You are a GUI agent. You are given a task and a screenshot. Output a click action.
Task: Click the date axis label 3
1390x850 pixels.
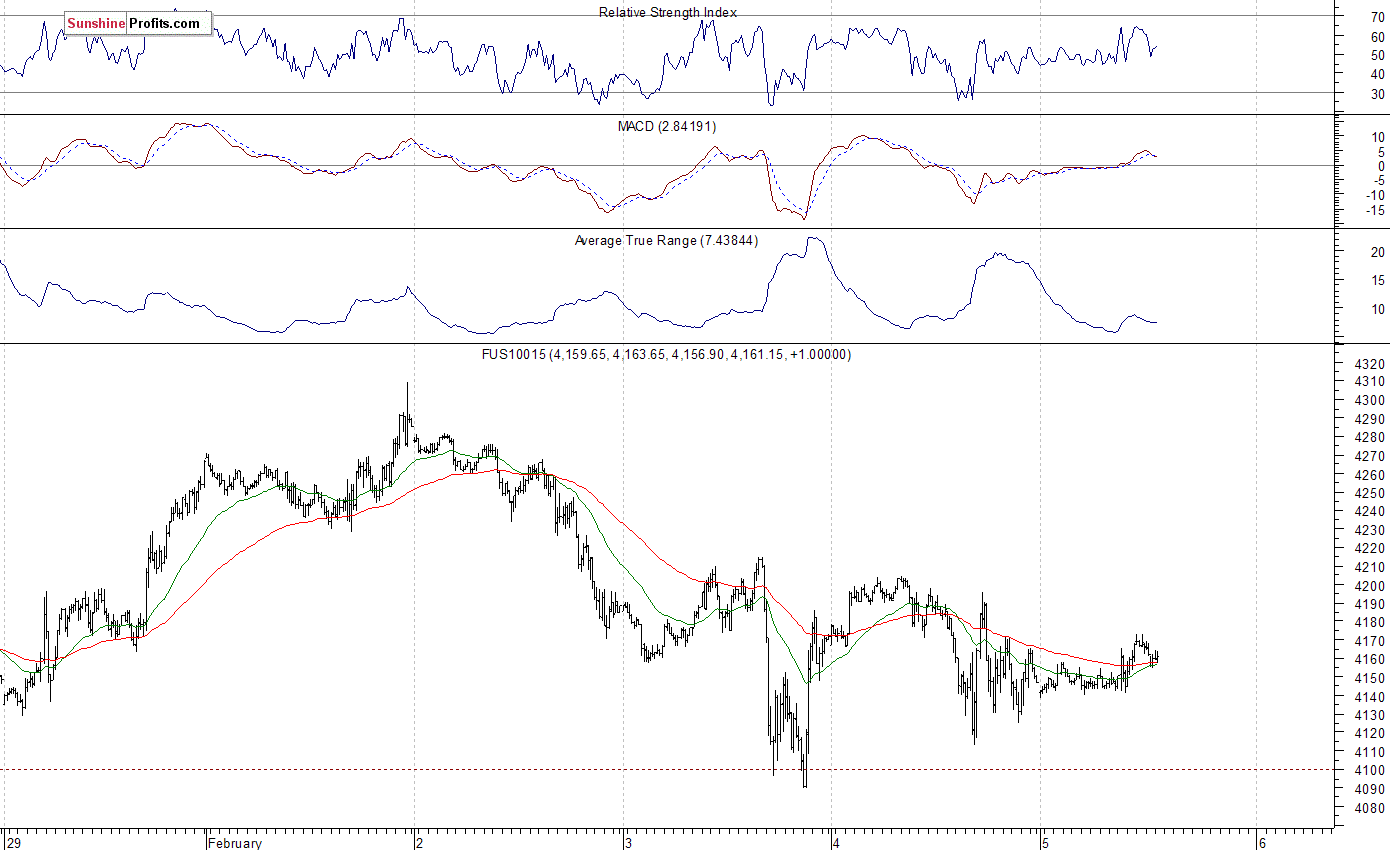pos(629,843)
